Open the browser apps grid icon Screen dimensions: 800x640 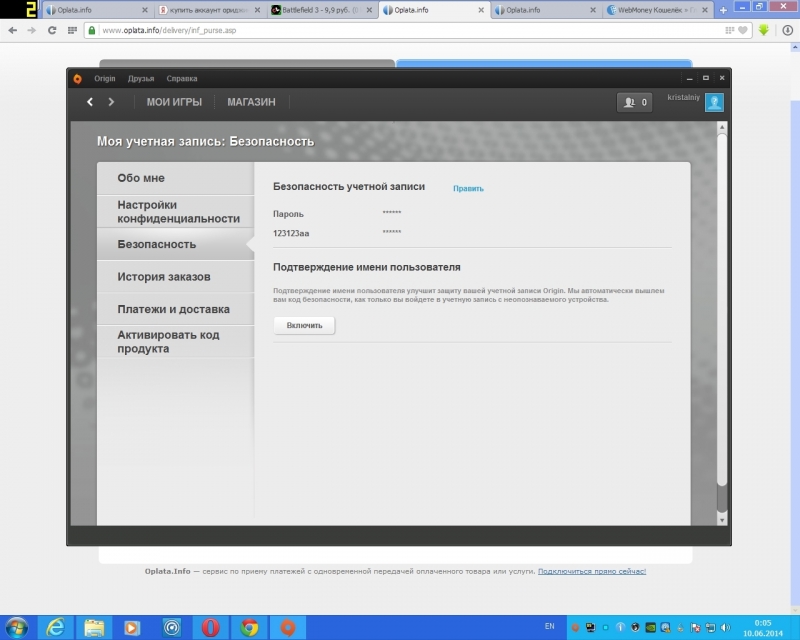(72, 31)
